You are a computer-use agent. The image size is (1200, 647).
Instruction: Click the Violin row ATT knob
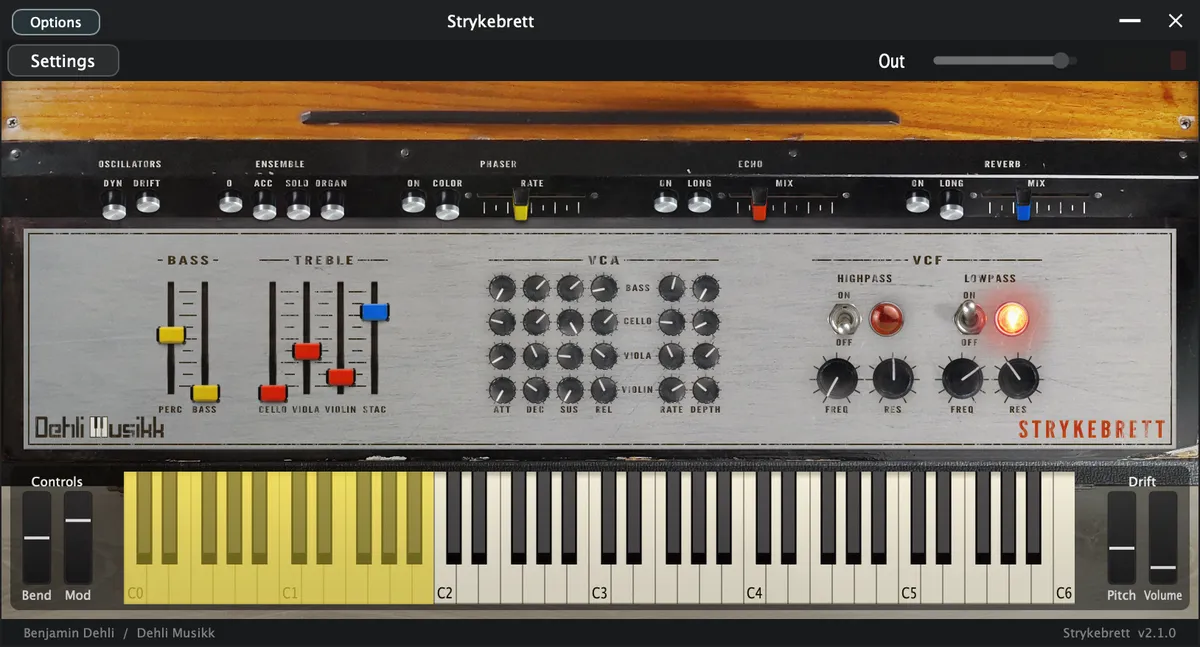(502, 390)
